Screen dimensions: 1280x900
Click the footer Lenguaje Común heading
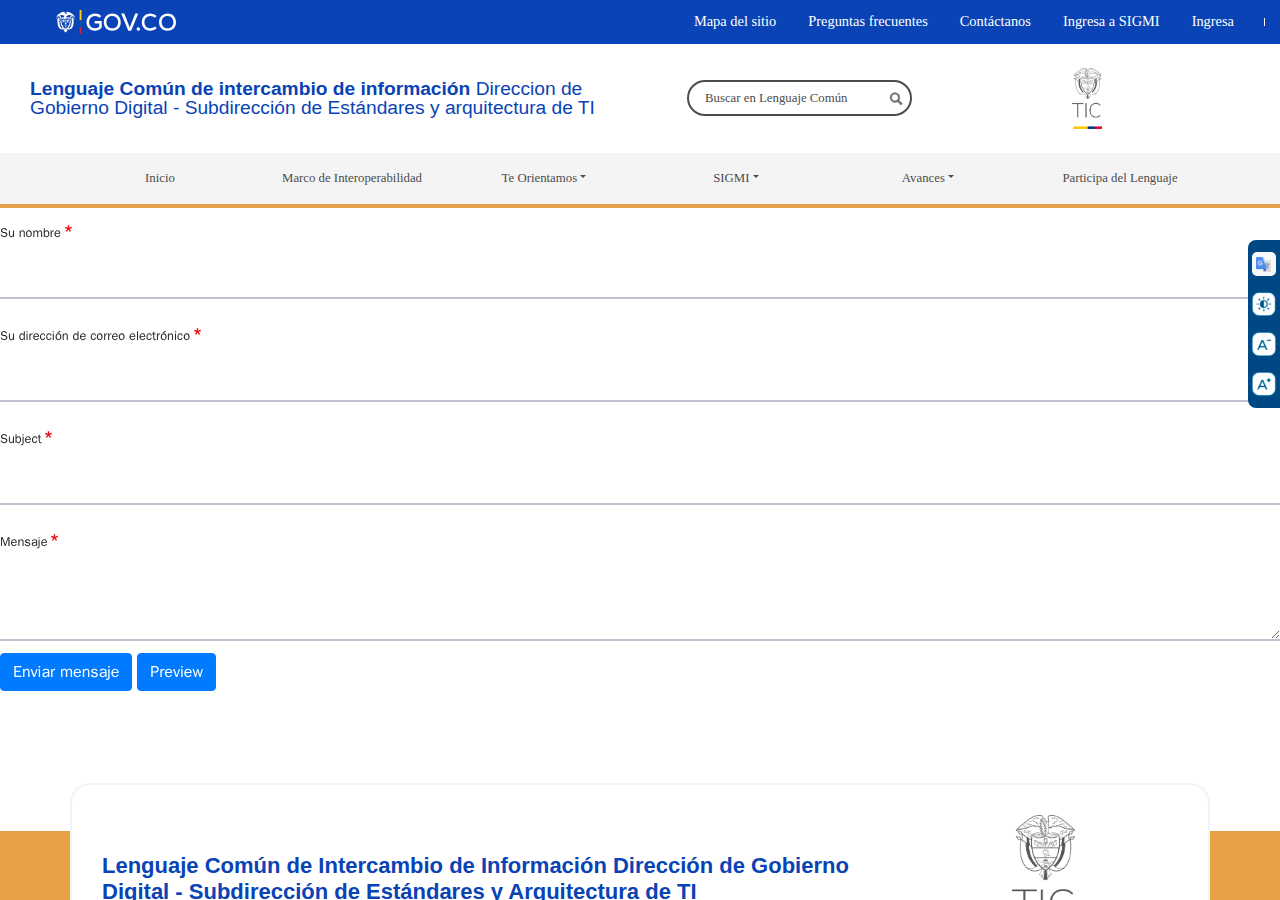tap(475, 878)
